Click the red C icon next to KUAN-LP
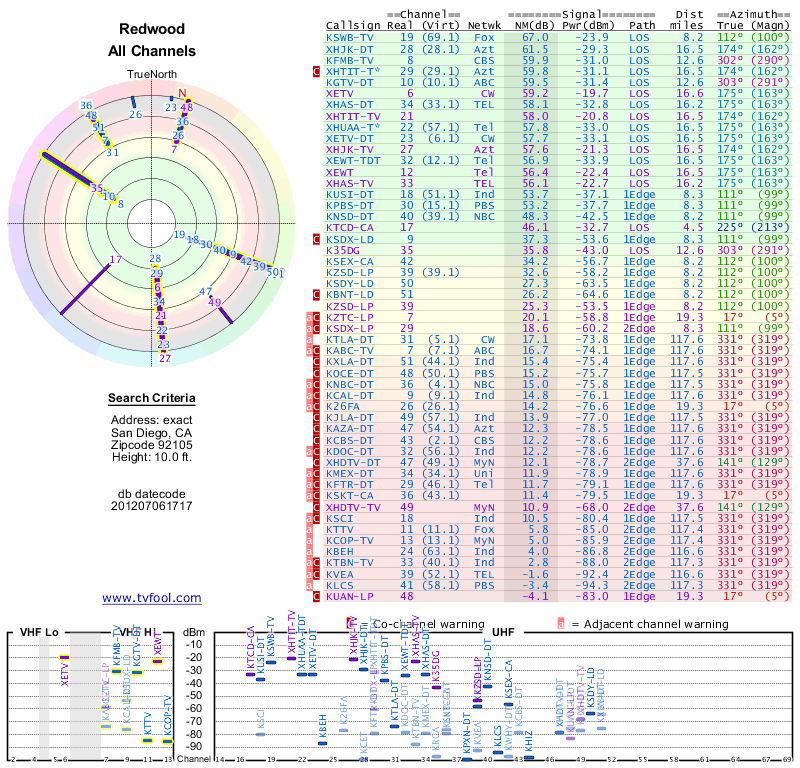 point(316,596)
